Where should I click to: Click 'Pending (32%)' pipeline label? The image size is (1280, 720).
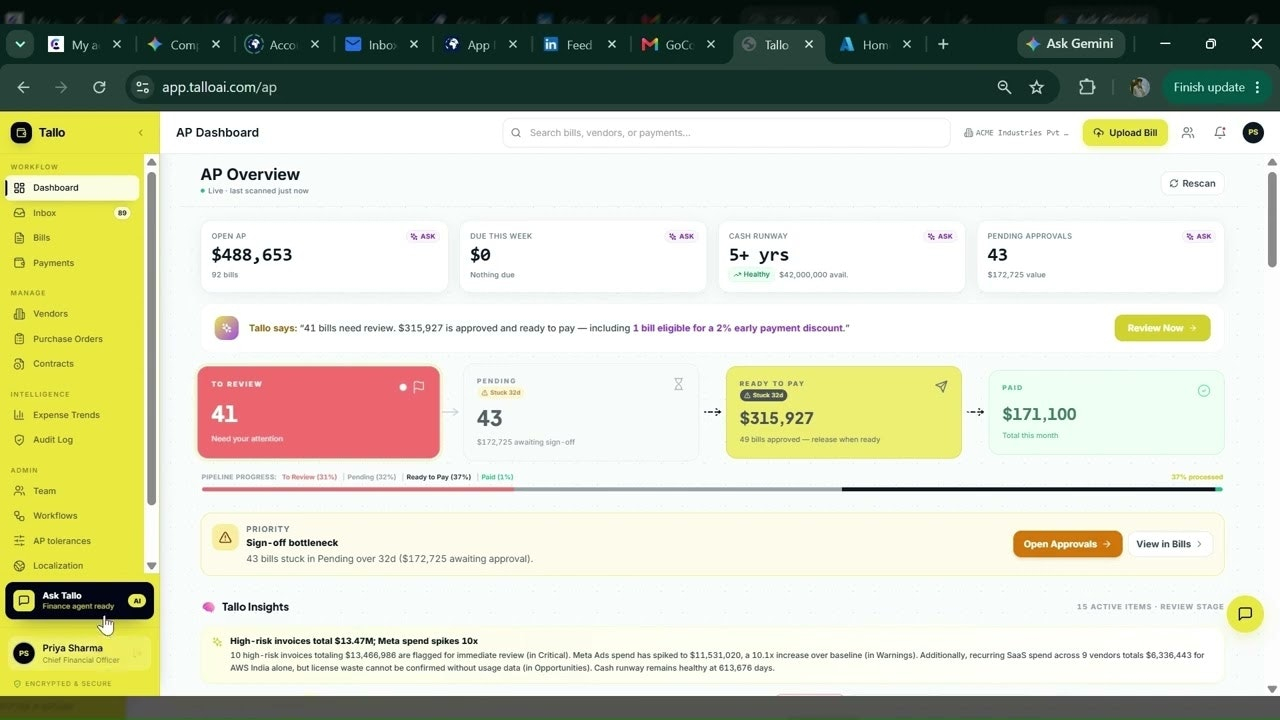(371, 477)
